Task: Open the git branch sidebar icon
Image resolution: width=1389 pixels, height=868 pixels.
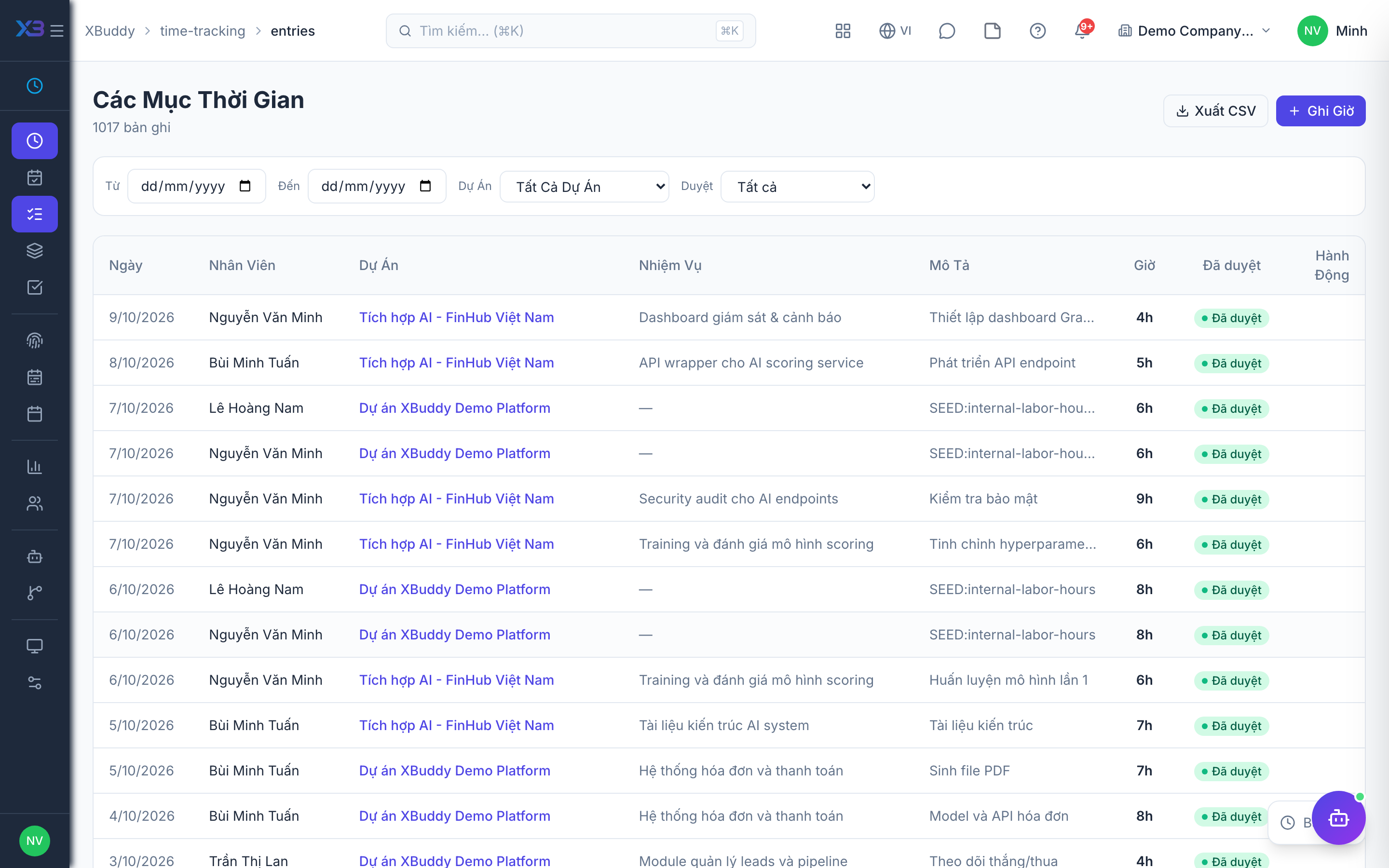Action: tap(34, 593)
